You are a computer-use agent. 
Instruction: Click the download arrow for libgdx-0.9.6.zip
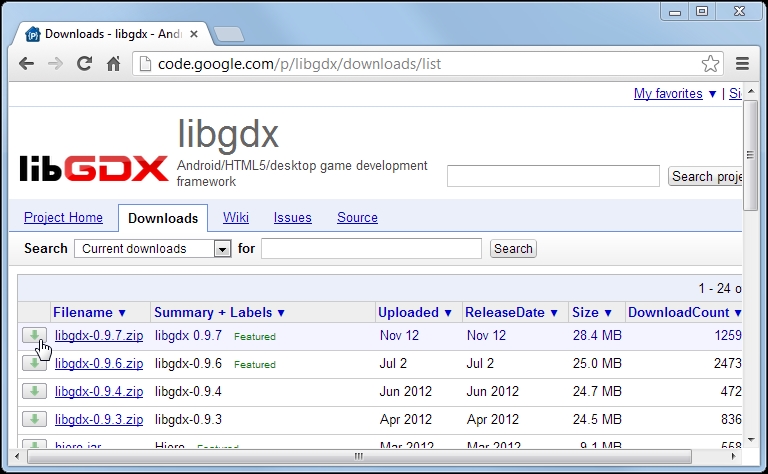34,363
